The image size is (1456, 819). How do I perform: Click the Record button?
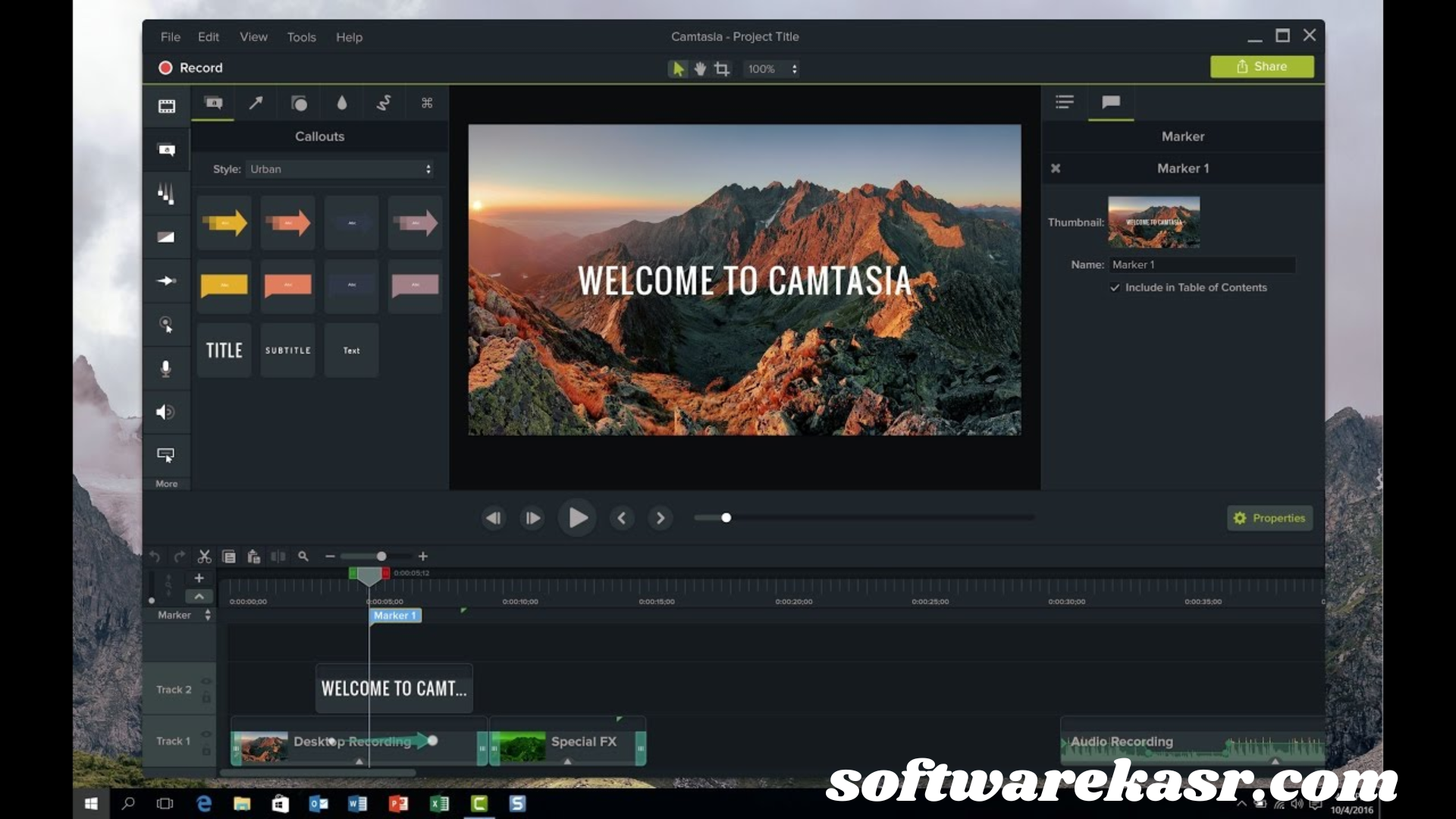coord(190,67)
